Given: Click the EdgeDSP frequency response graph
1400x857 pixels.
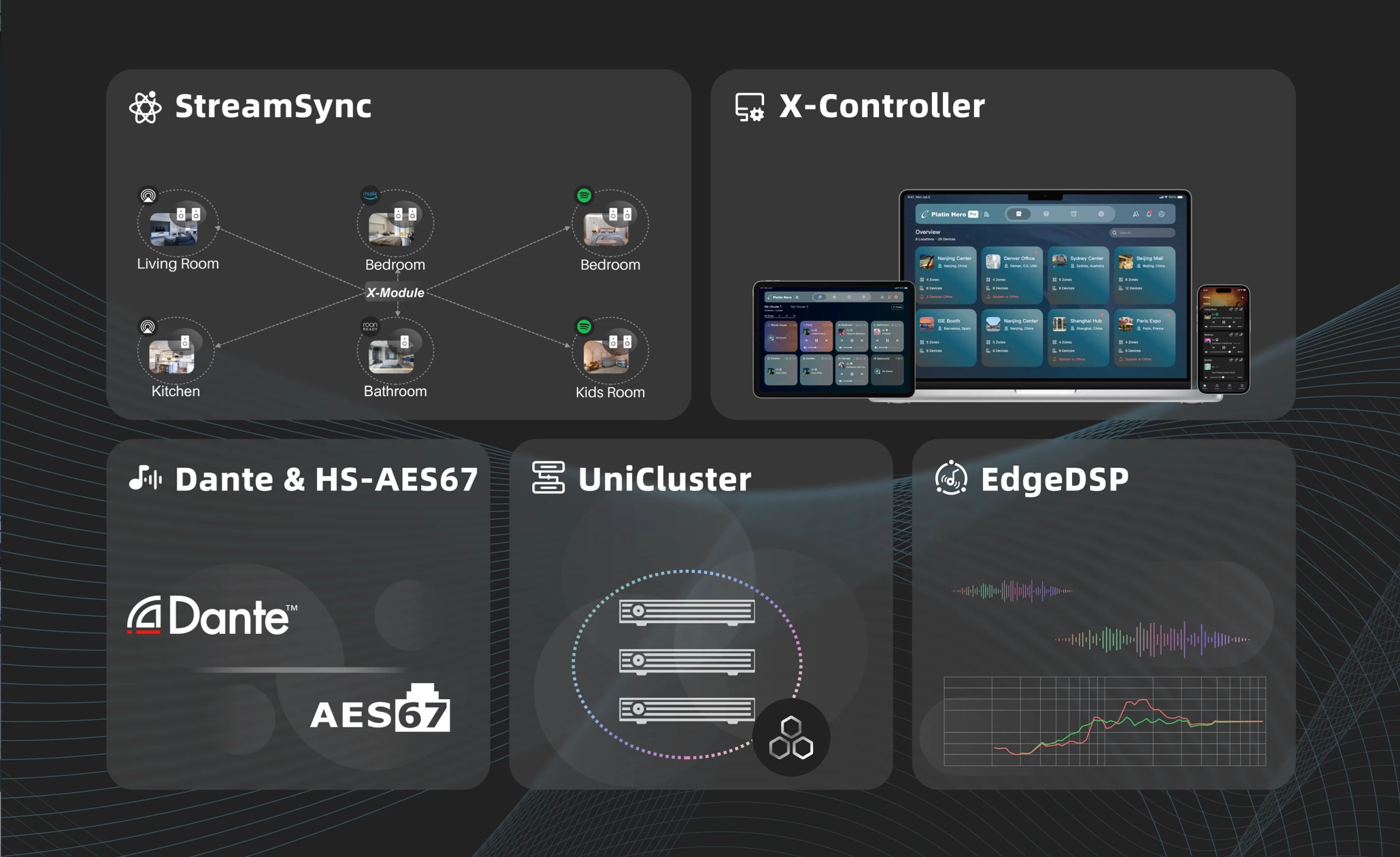Looking at the screenshot, I should (1105, 721).
